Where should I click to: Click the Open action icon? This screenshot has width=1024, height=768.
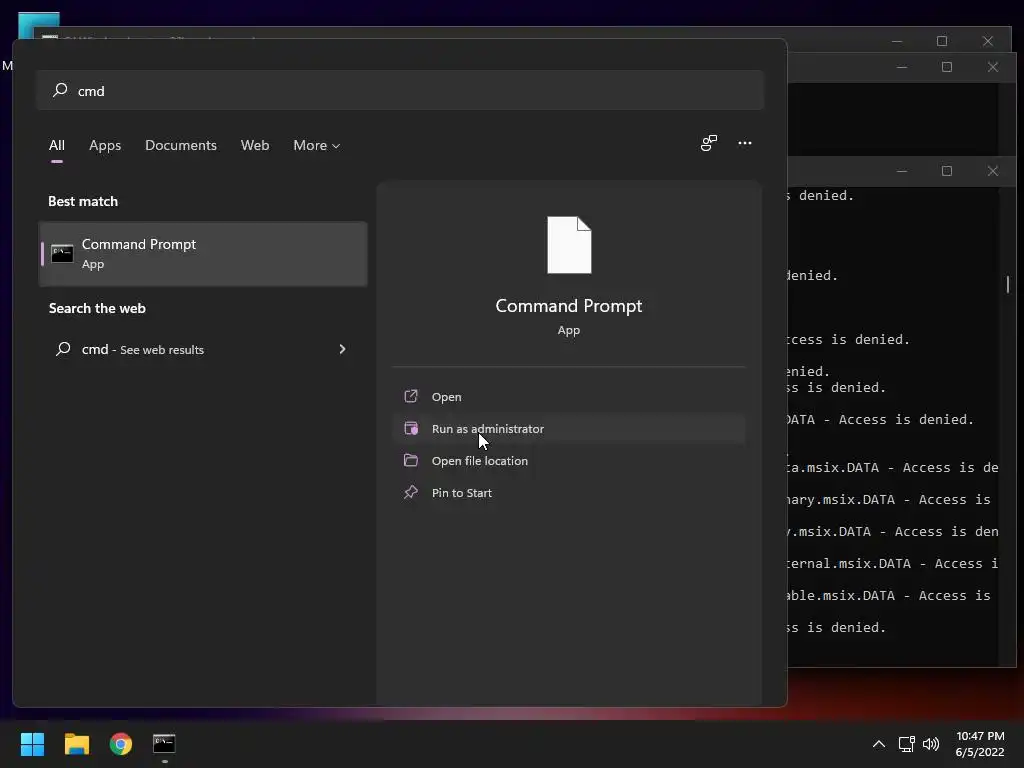[x=411, y=396]
